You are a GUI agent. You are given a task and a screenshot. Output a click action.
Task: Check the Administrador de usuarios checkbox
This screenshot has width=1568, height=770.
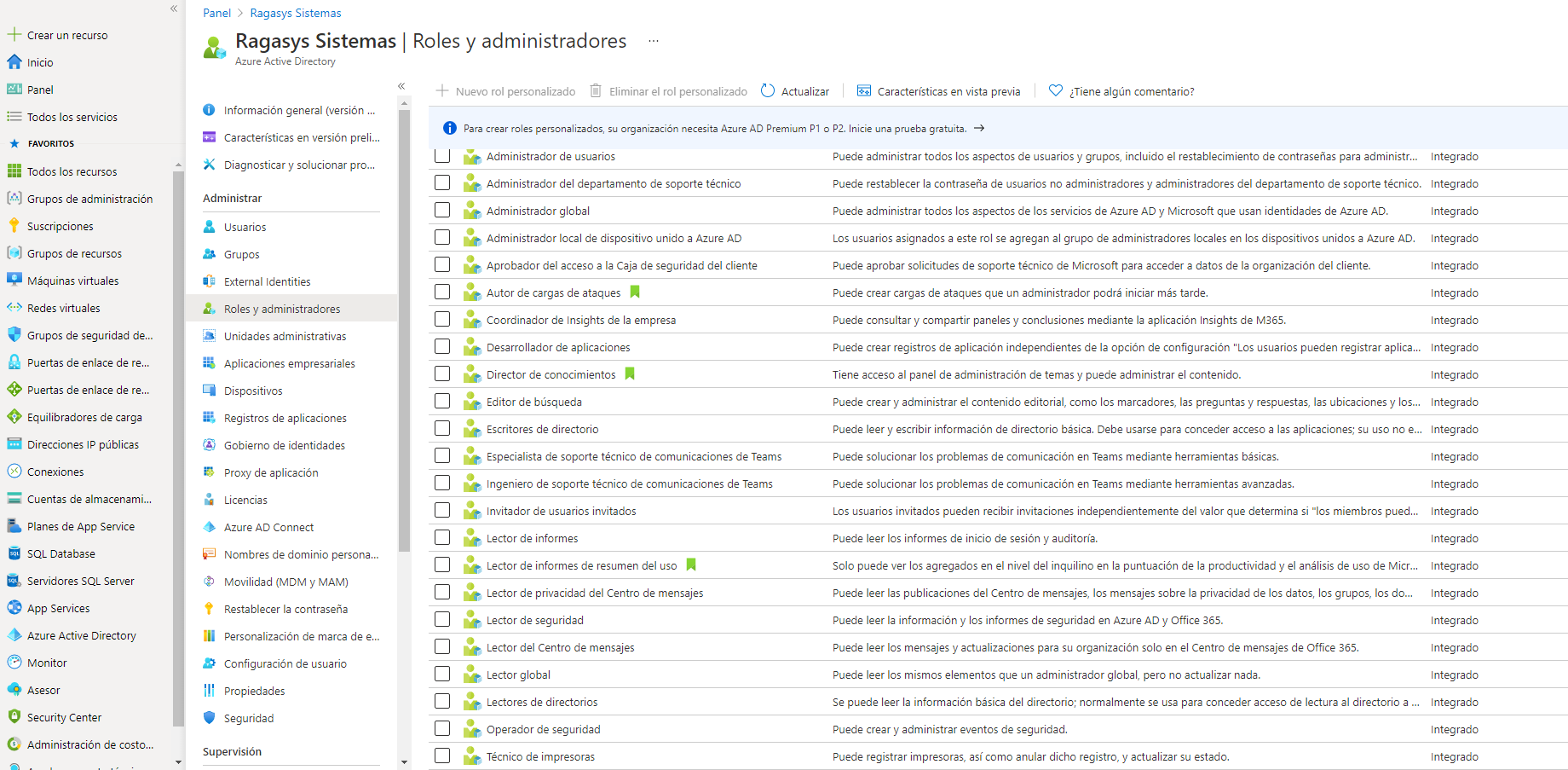click(x=442, y=156)
